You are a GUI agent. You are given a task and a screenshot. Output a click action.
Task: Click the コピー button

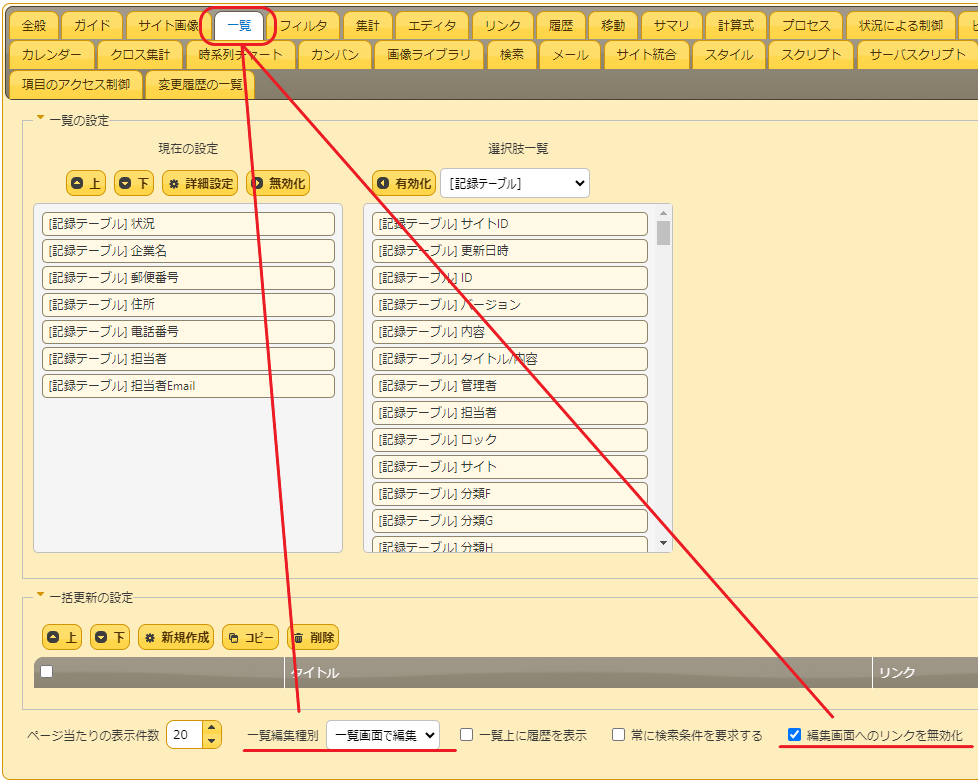tap(250, 637)
